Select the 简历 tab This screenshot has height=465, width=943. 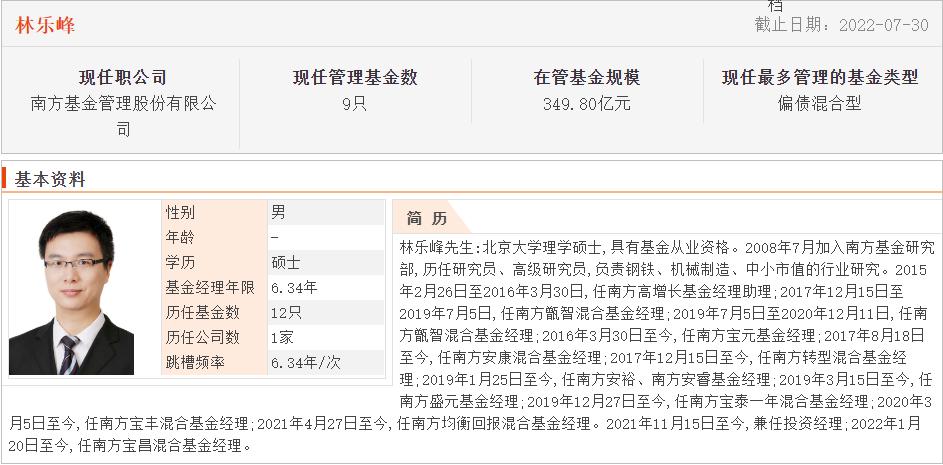(x=426, y=218)
